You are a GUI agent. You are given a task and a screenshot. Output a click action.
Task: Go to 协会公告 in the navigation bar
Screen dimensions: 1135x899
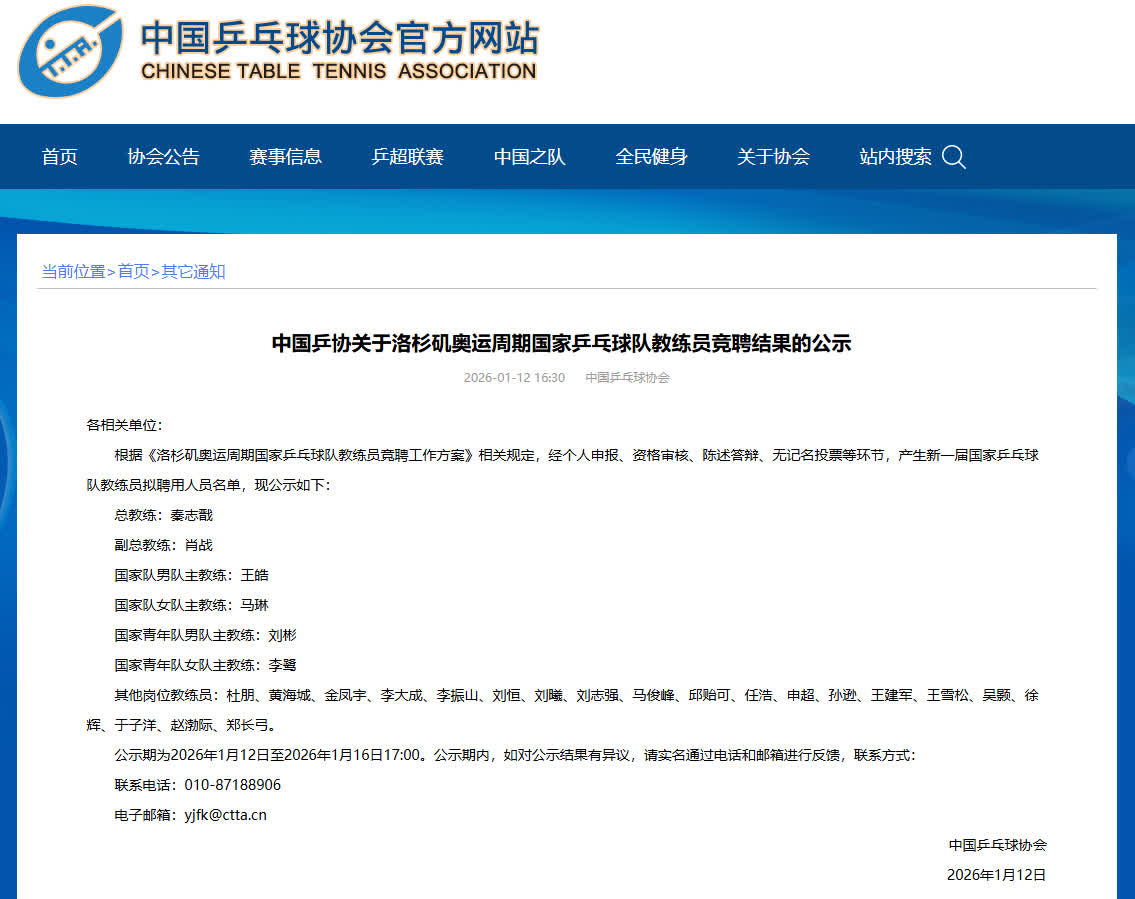[163, 157]
